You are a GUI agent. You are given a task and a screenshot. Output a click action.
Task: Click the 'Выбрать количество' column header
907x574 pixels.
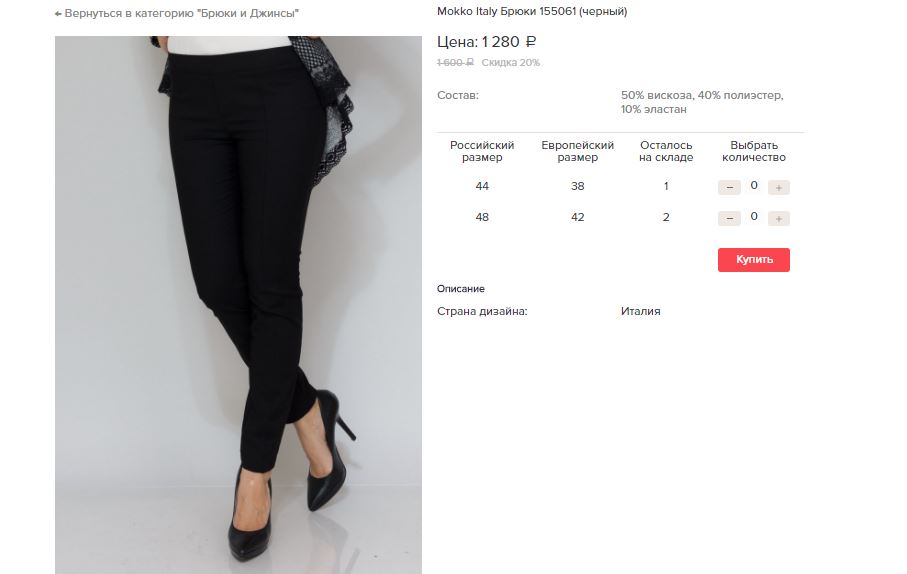(x=754, y=151)
